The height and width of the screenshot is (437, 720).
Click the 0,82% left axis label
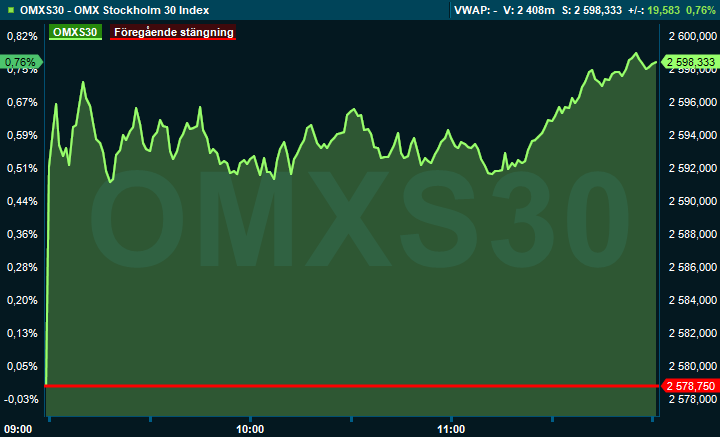point(20,36)
